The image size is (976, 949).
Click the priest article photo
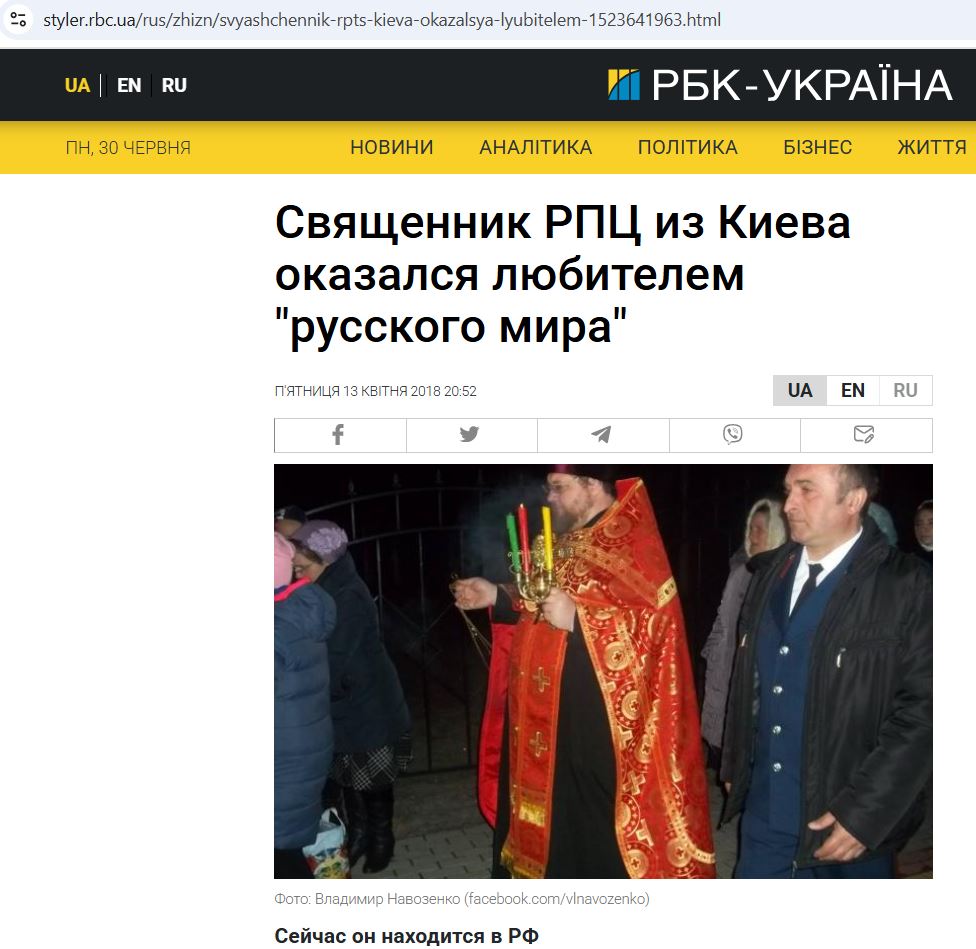(603, 671)
